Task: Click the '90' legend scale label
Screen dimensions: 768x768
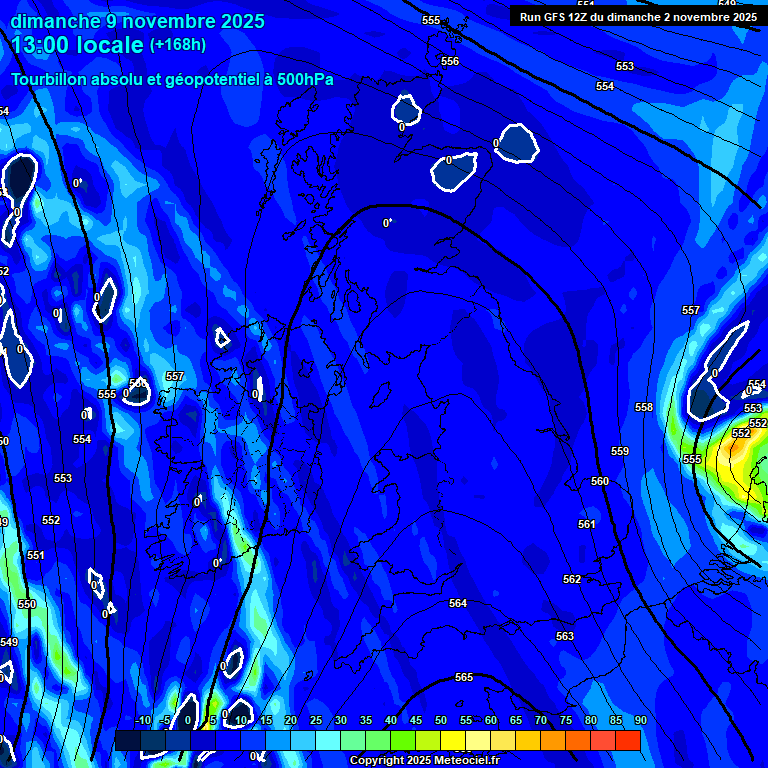Action: pos(640,720)
